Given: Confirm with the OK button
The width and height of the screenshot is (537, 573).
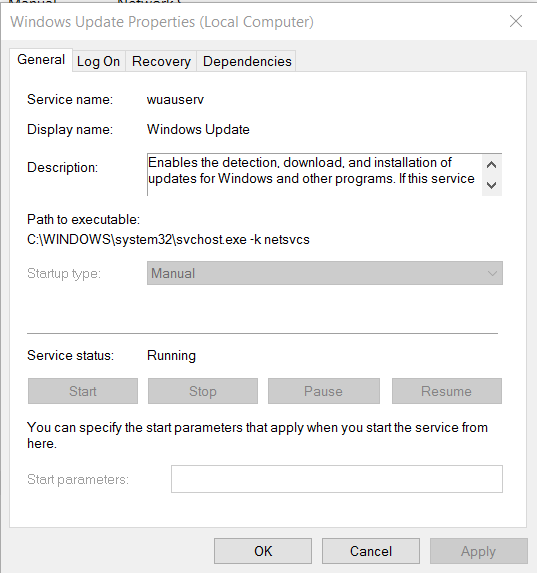Looking at the screenshot, I should 263,551.
